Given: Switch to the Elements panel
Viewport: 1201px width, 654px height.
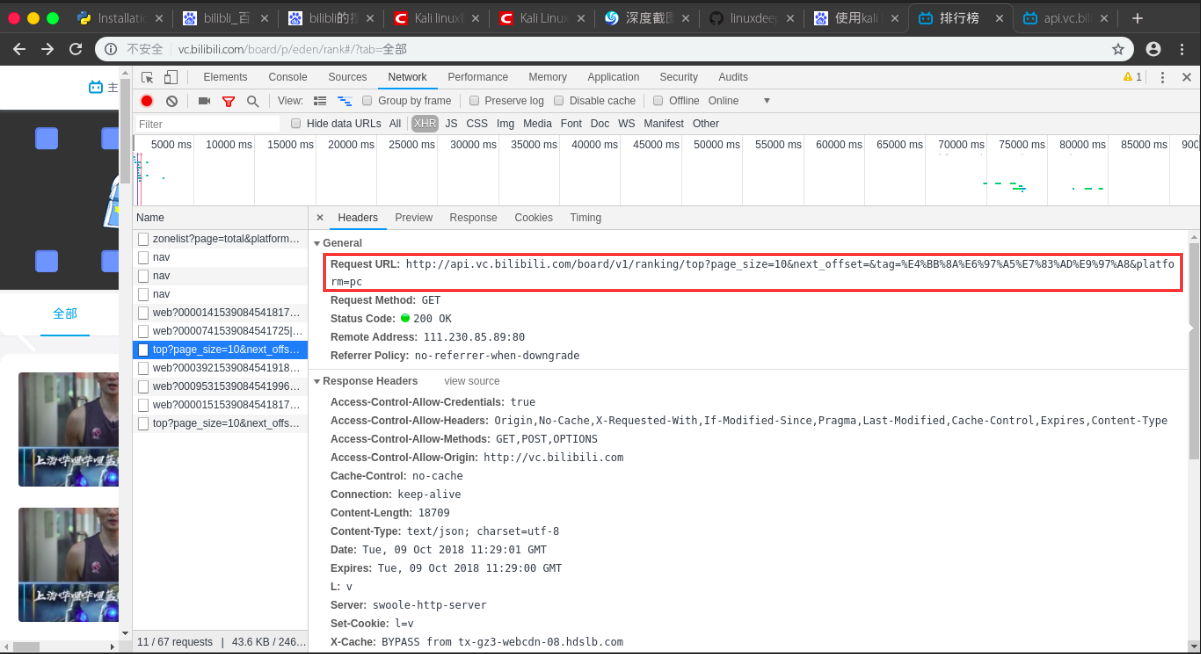Looking at the screenshot, I should click(x=225, y=77).
